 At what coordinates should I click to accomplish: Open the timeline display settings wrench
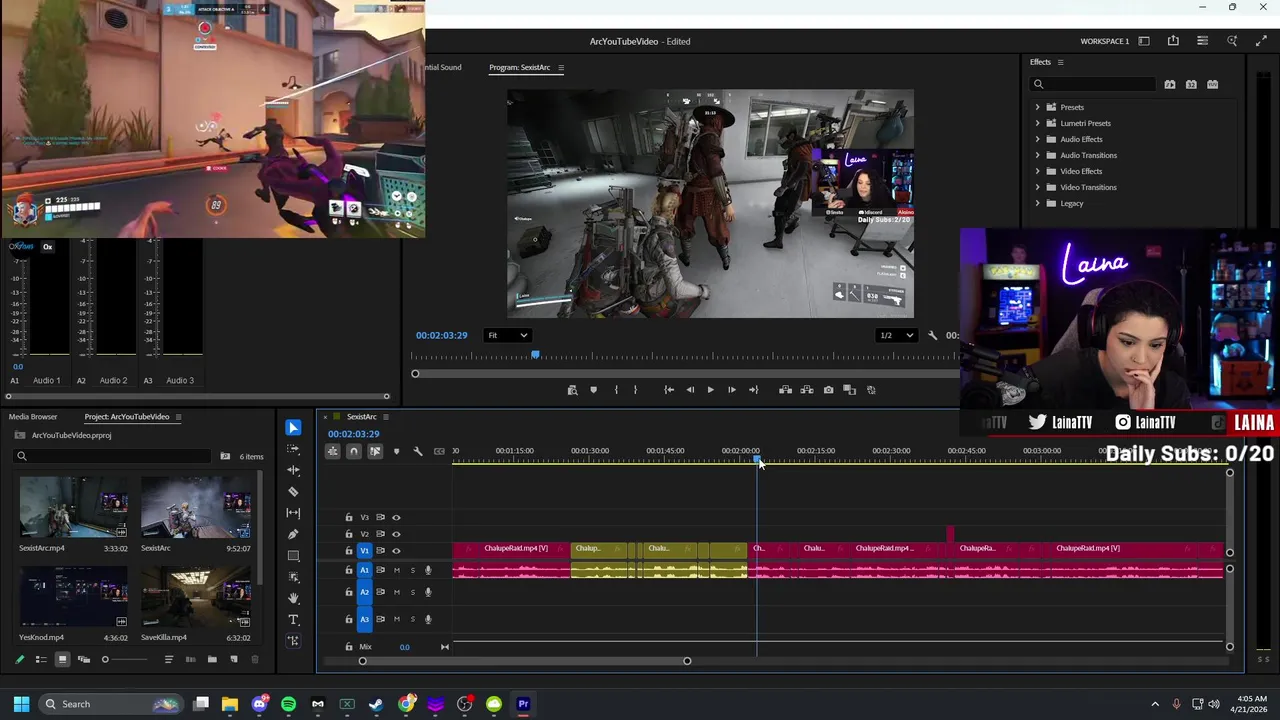[418, 451]
